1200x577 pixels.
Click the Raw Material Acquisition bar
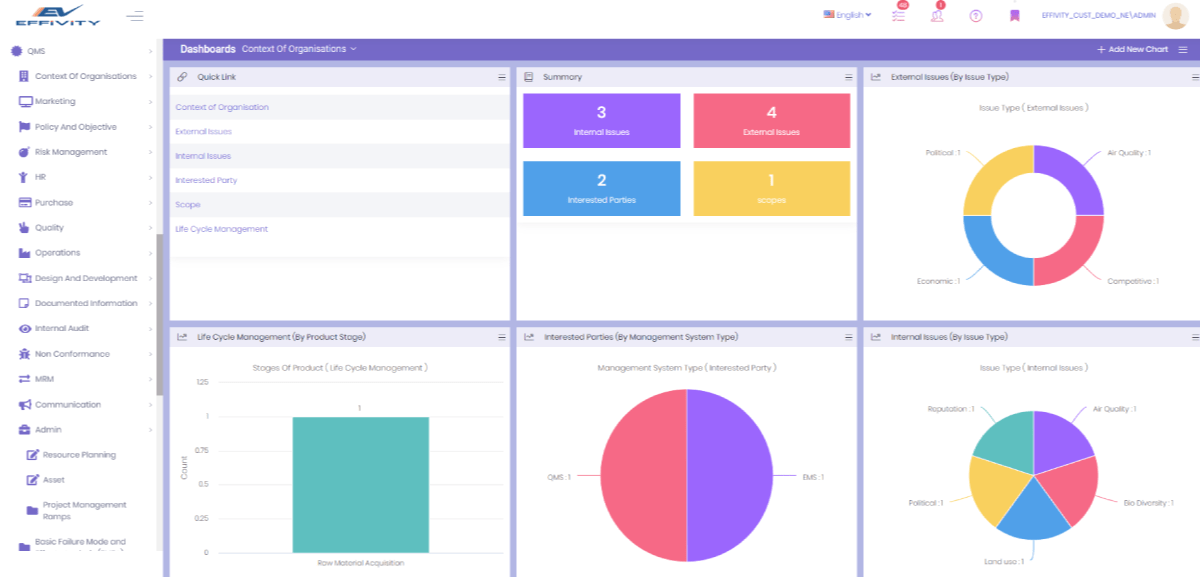click(x=361, y=484)
